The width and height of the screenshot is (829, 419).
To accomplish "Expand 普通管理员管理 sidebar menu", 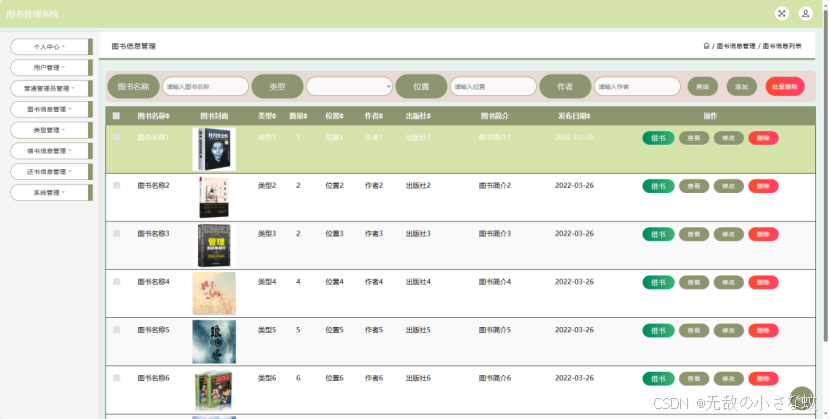I will 51,88.
